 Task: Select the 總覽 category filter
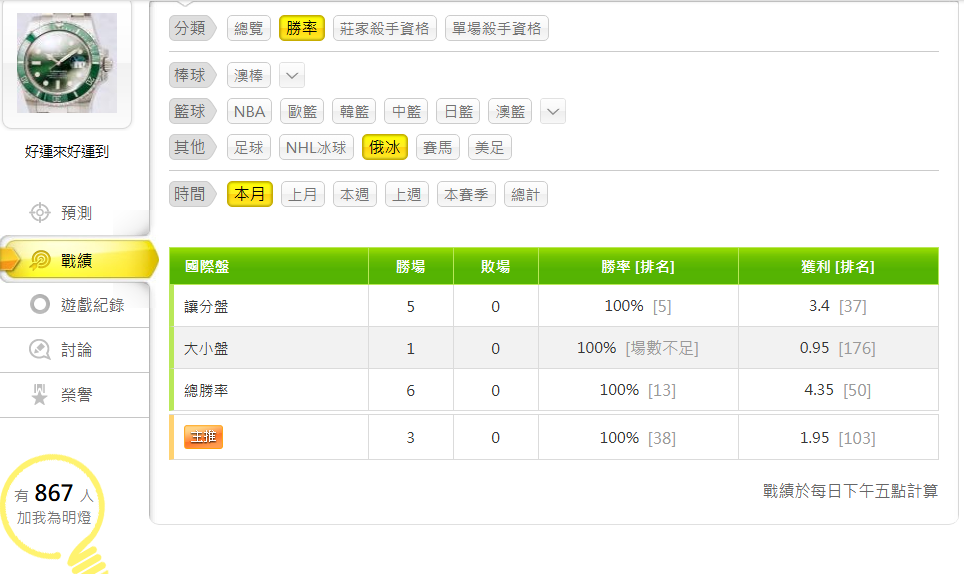pyautogui.click(x=248, y=28)
